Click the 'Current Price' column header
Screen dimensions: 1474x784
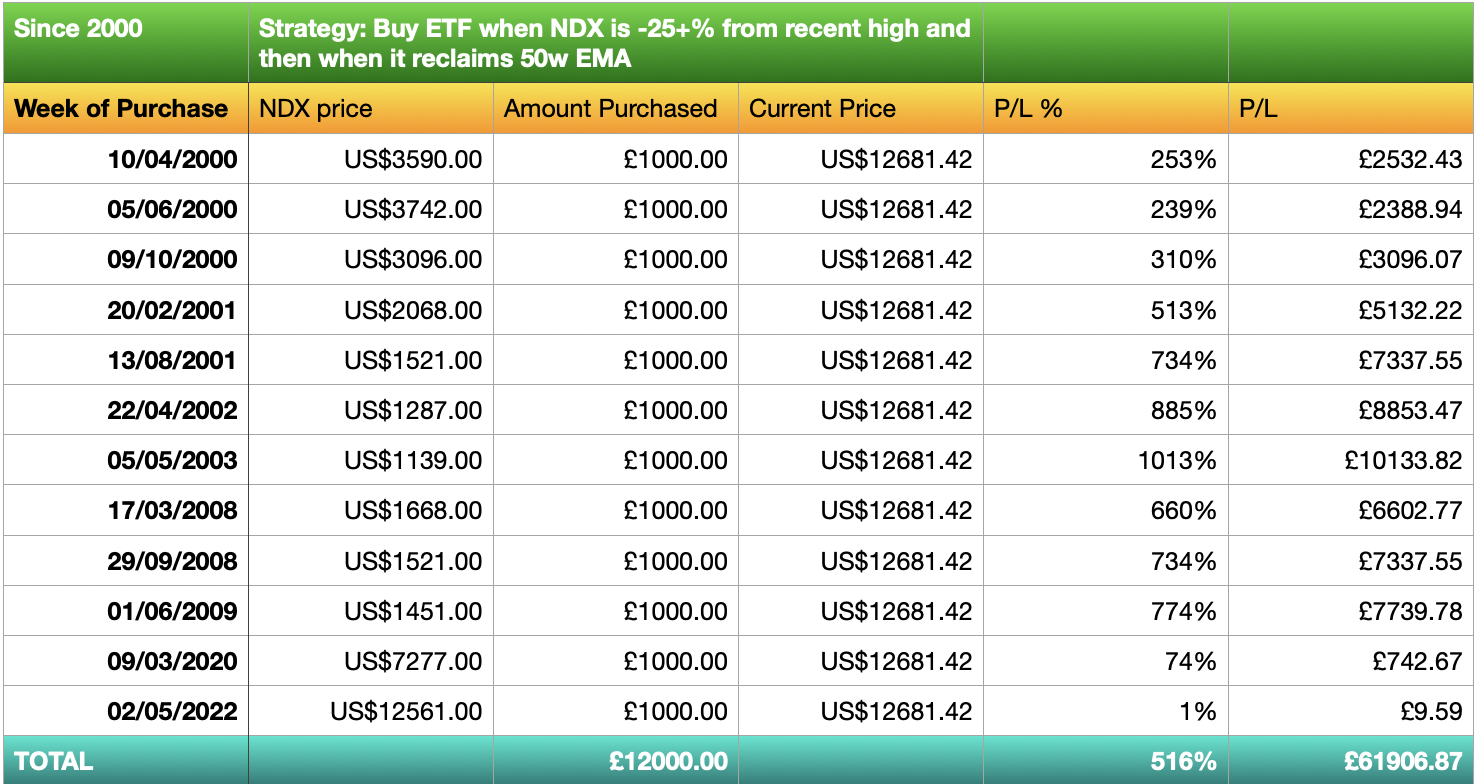(861, 108)
